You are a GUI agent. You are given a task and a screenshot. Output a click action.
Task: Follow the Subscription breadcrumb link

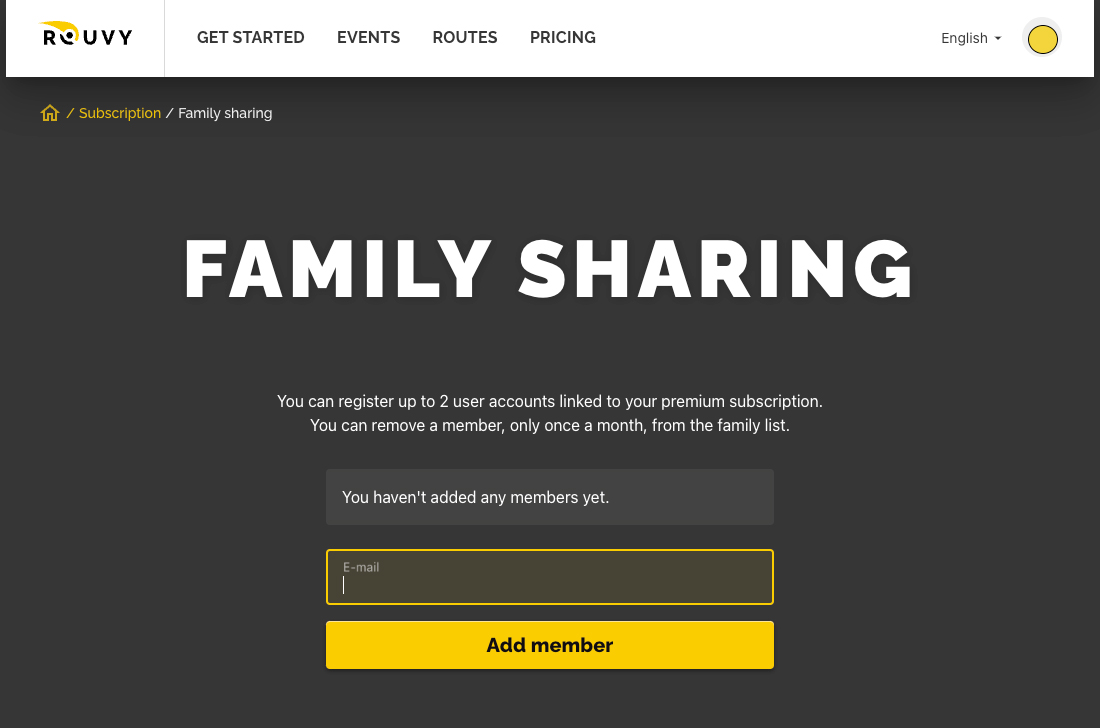click(120, 113)
